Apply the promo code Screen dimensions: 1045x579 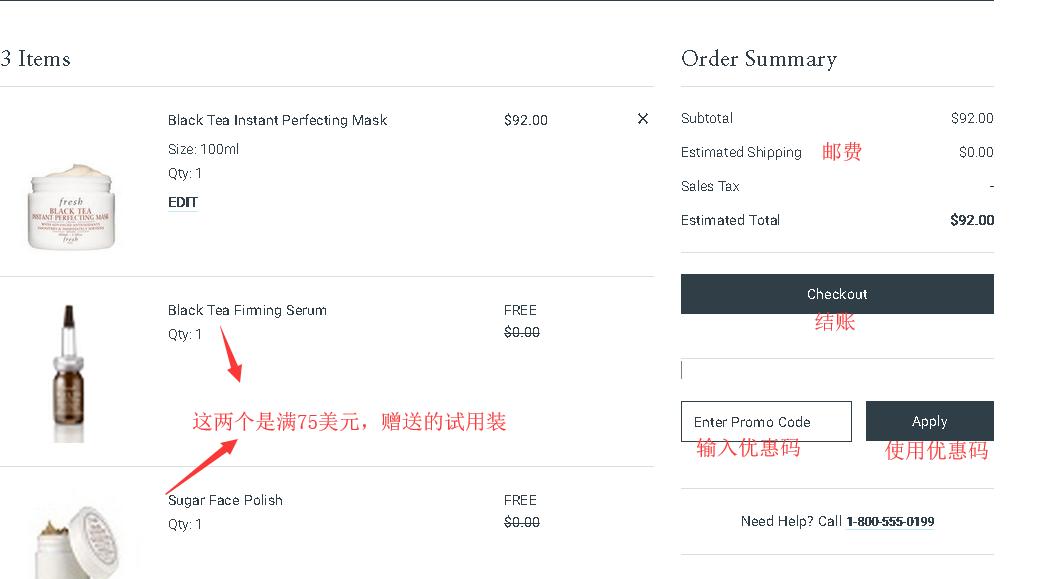[x=929, y=422]
